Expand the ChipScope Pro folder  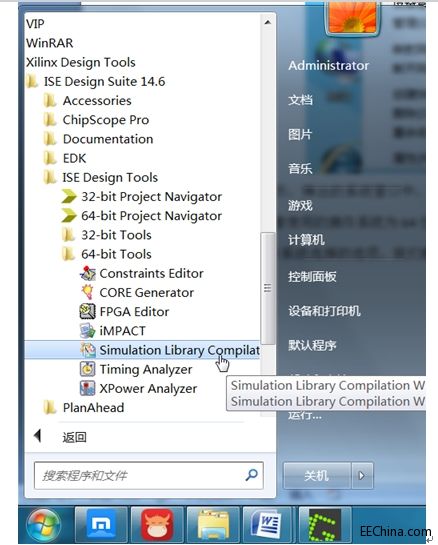[x=97, y=120]
